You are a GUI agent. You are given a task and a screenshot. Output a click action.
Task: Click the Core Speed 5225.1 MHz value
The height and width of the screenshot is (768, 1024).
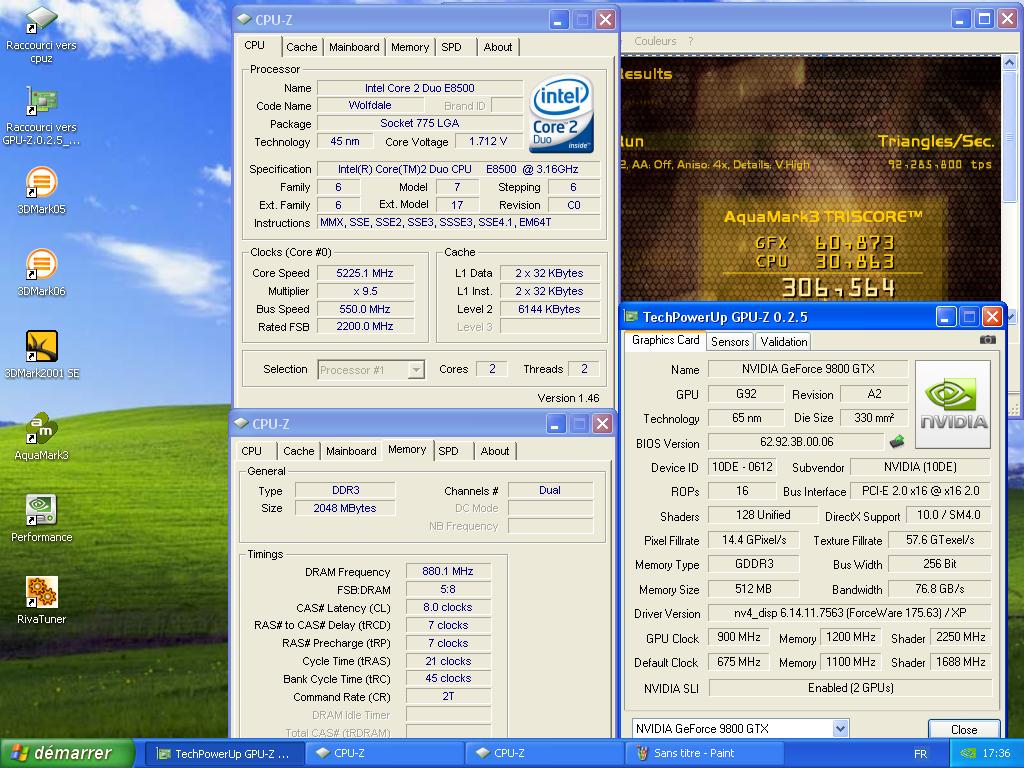(364, 273)
